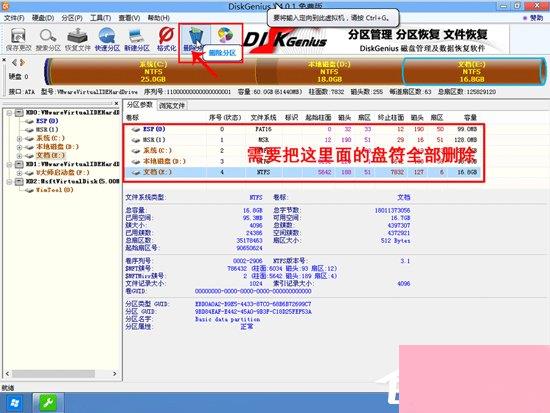Screen dimensions: 550x413
Task: Click the 起始柱面 column header
Action: pos(318,118)
